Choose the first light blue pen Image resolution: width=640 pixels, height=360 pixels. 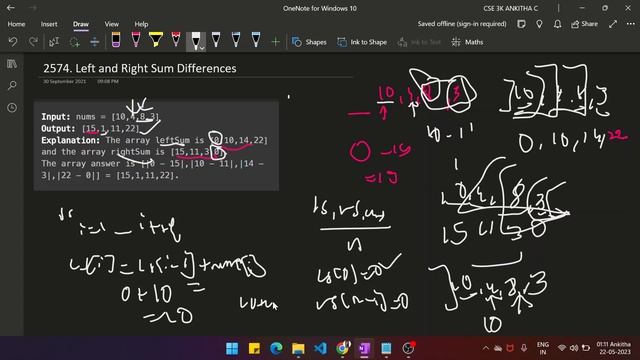point(236,40)
